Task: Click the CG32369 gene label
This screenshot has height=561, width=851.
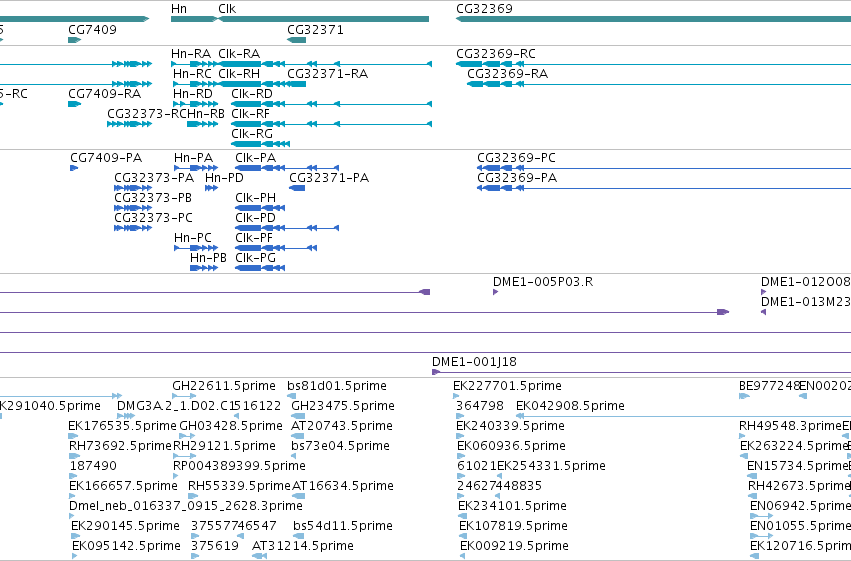Action: 484,9
